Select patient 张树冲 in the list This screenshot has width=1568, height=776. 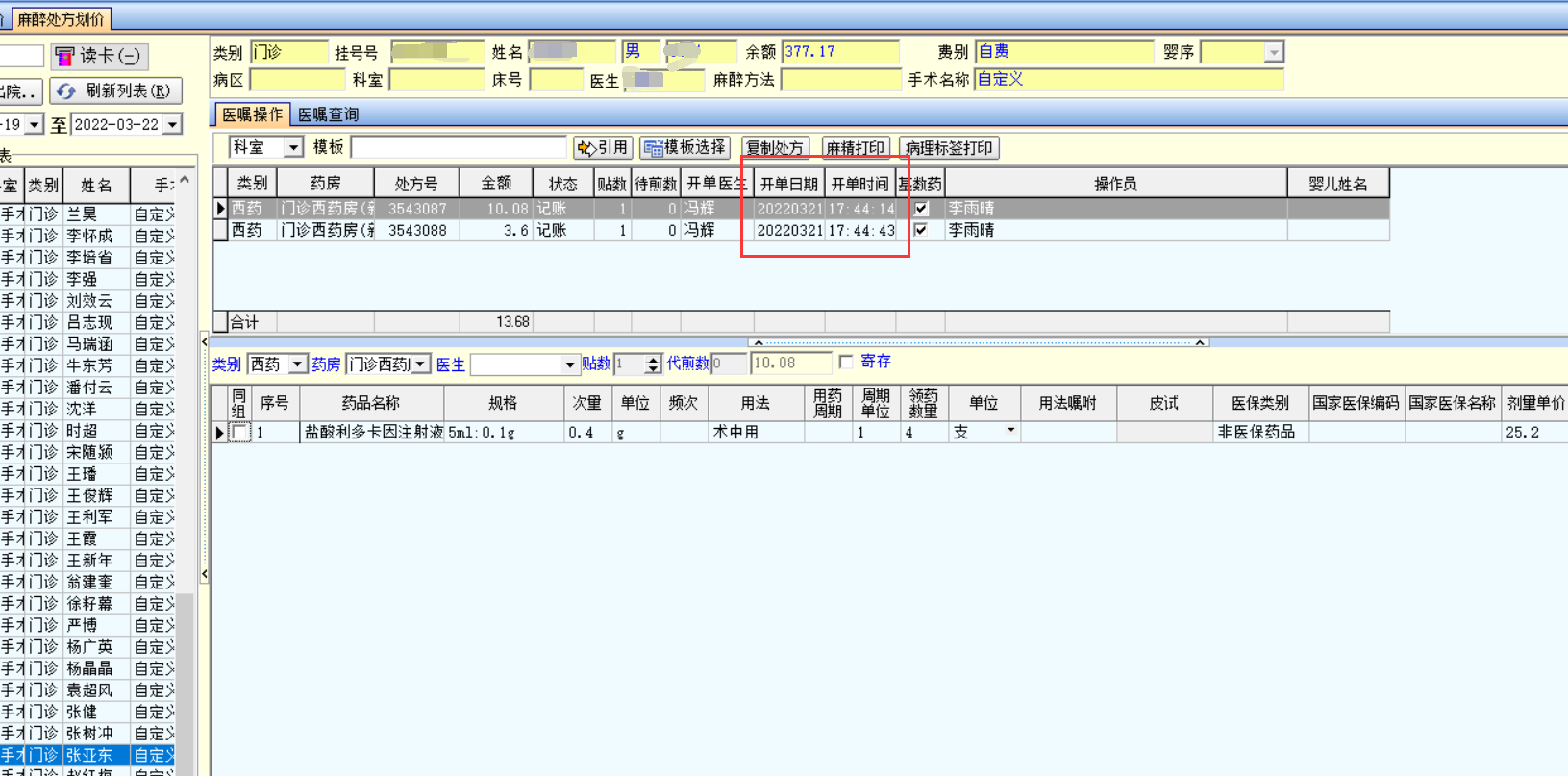tap(89, 734)
